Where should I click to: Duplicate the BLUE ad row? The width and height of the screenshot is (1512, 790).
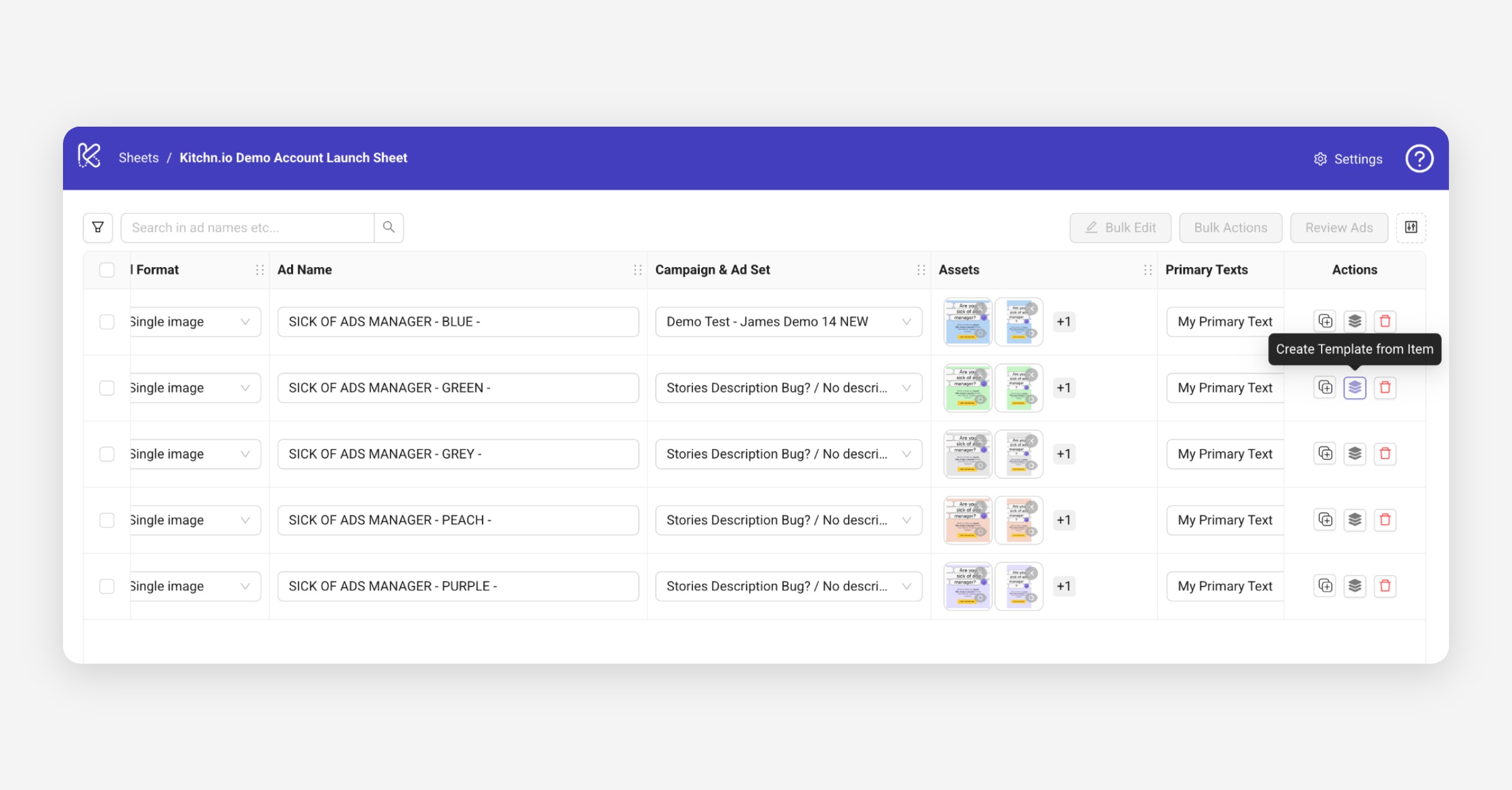point(1325,321)
